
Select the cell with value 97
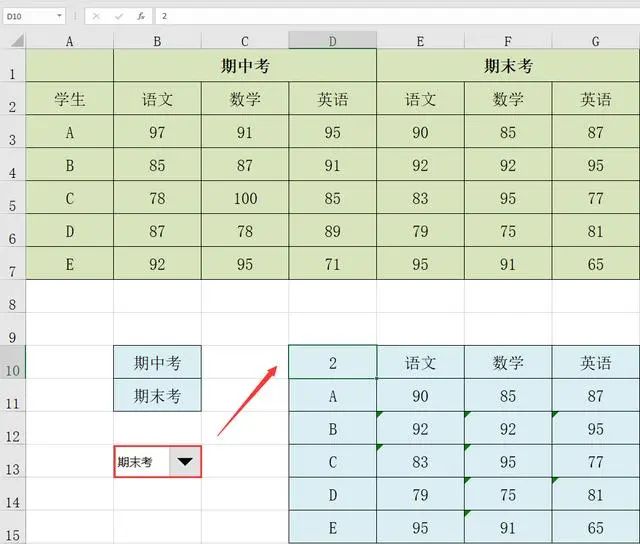157,132
